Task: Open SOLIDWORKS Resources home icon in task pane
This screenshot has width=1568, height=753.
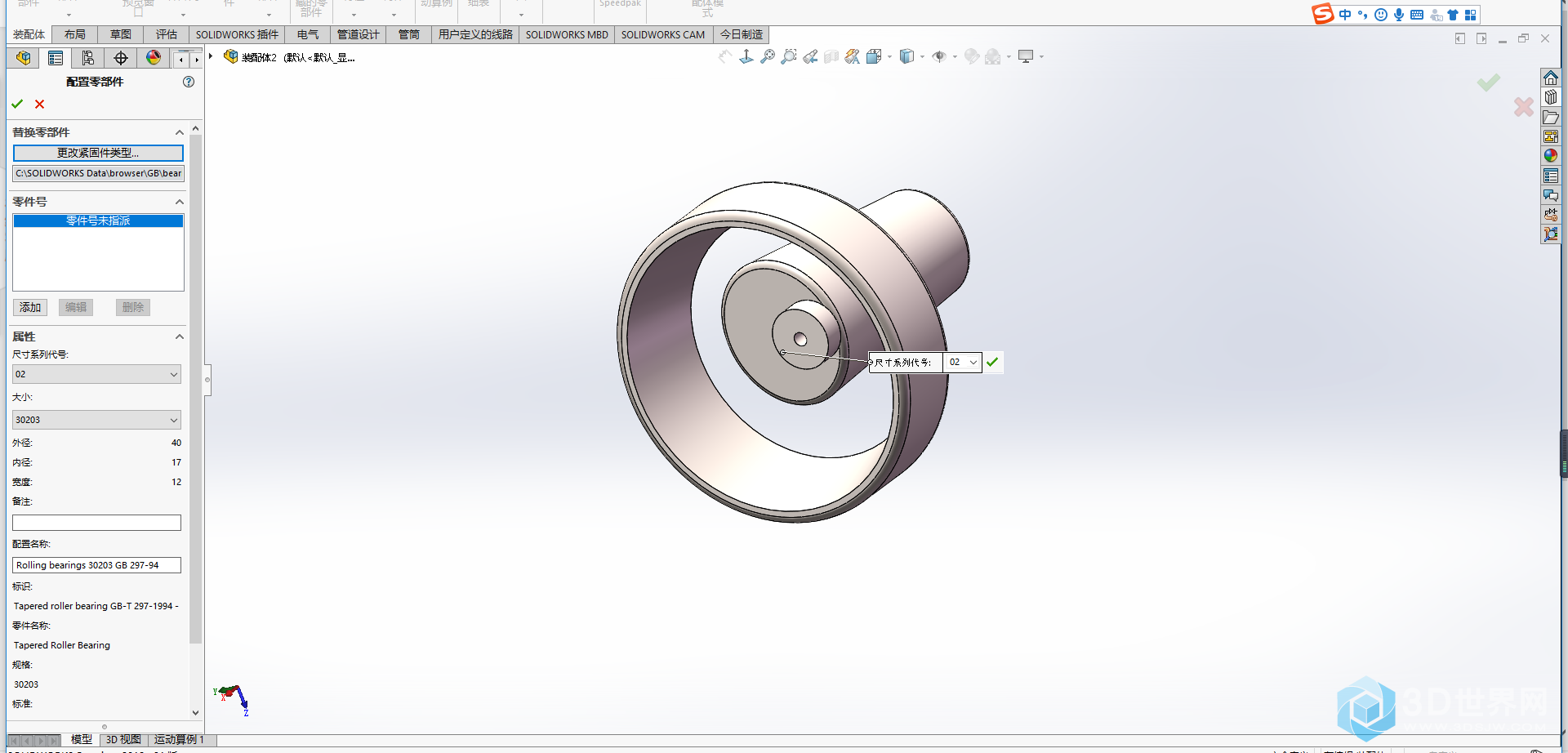Action: pos(1551,78)
